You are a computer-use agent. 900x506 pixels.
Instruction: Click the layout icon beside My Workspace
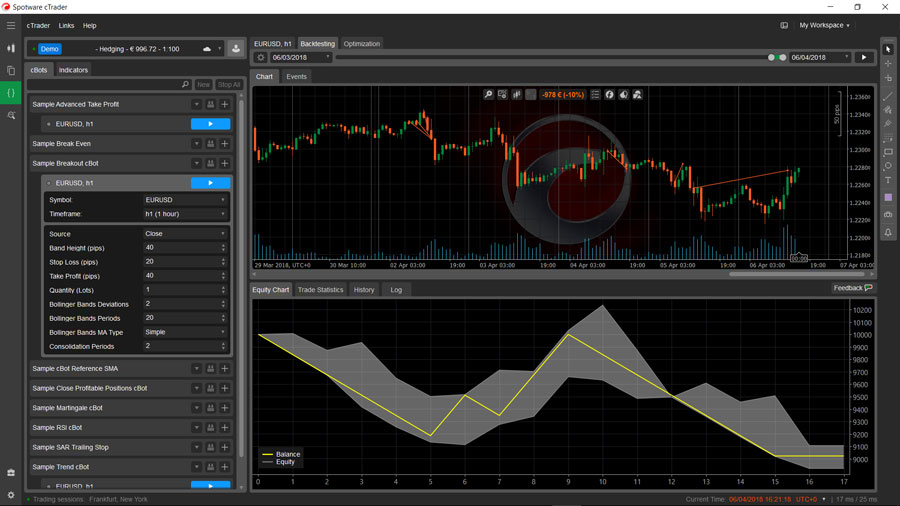784,25
